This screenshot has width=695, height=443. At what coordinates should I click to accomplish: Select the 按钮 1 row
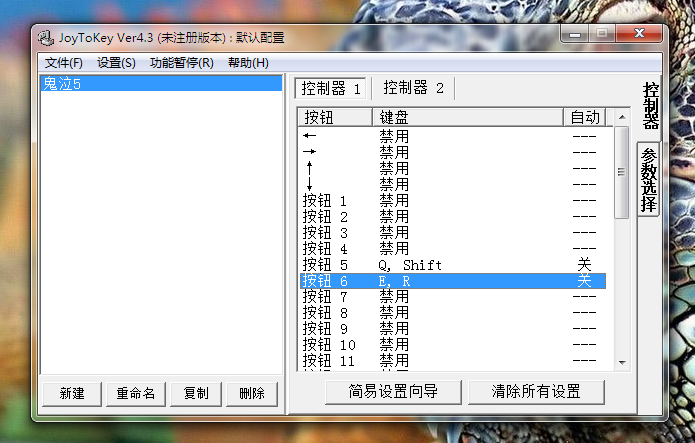point(453,200)
